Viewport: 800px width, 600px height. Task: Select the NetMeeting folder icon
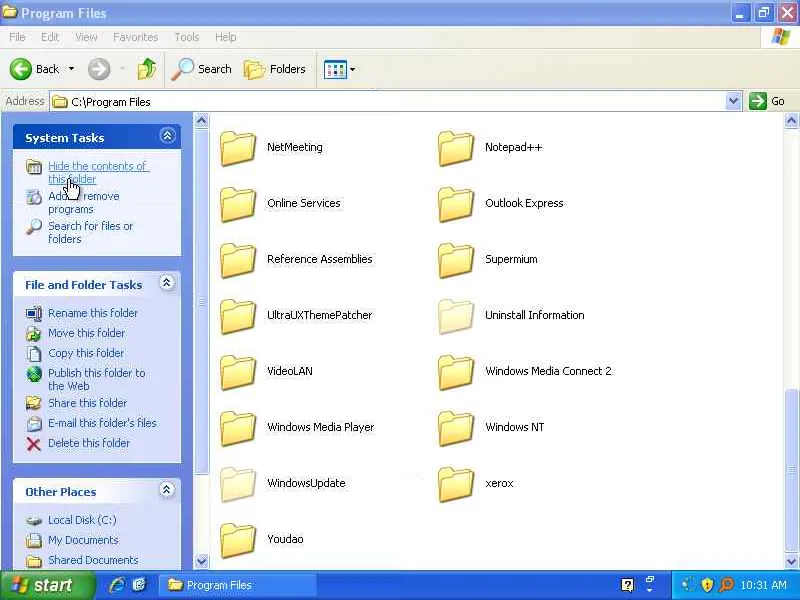[238, 148]
